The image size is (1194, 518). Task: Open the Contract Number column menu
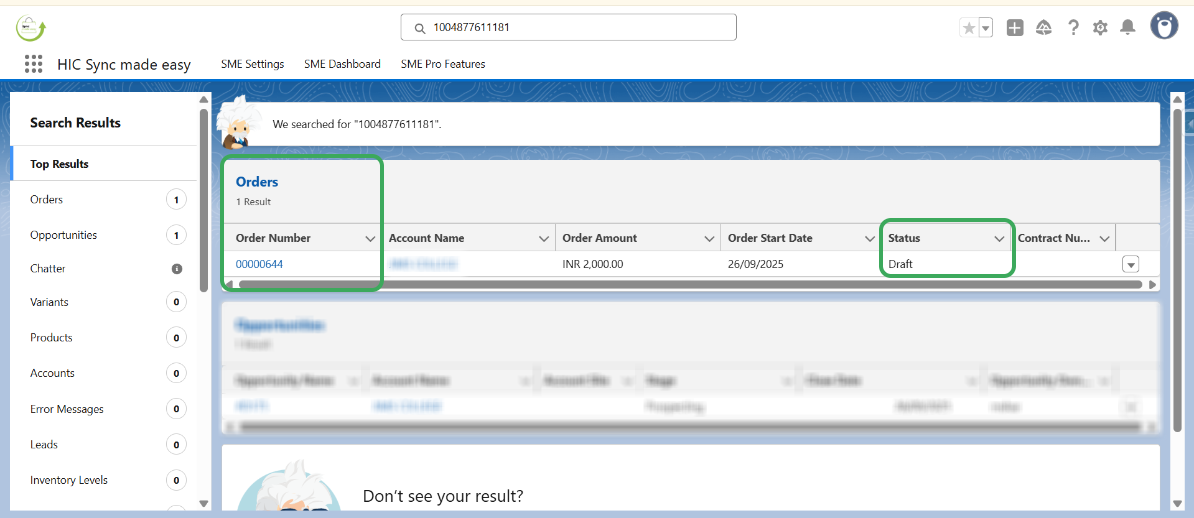(x=1104, y=238)
